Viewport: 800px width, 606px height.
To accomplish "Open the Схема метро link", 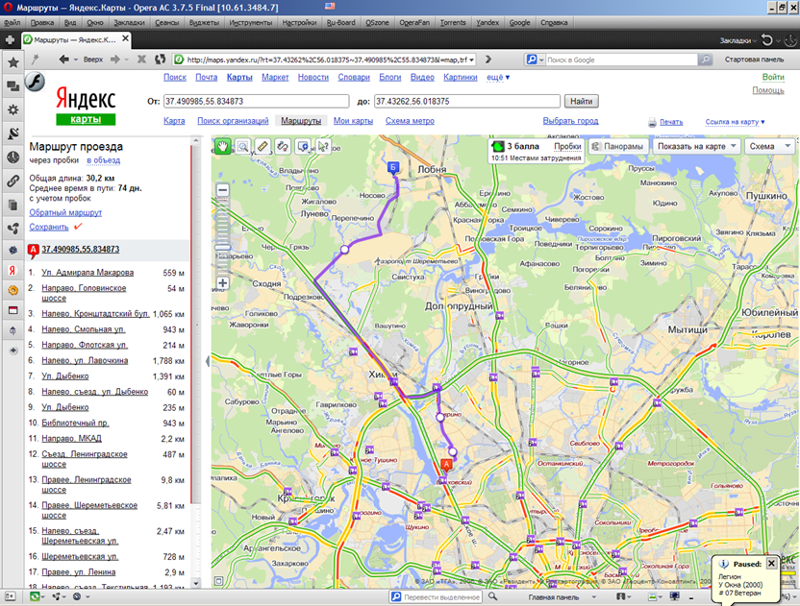I will point(410,121).
